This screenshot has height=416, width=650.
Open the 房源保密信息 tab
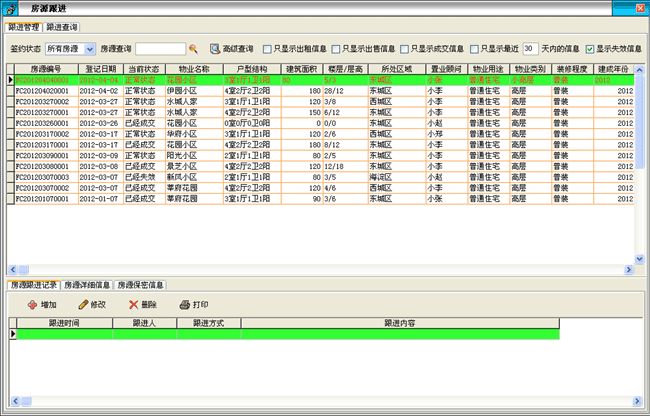pyautogui.click(x=140, y=285)
